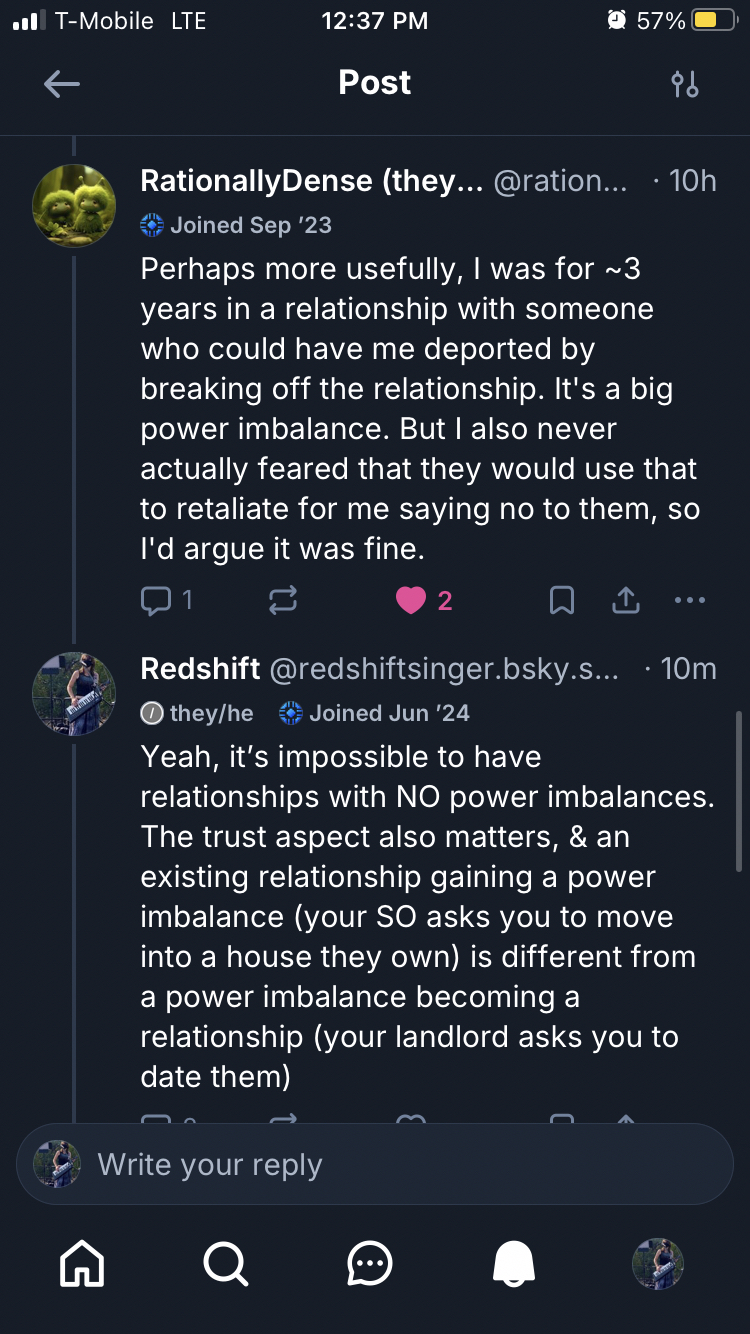Open more options for RationallyDense's post
750x1334 pixels.
690,600
